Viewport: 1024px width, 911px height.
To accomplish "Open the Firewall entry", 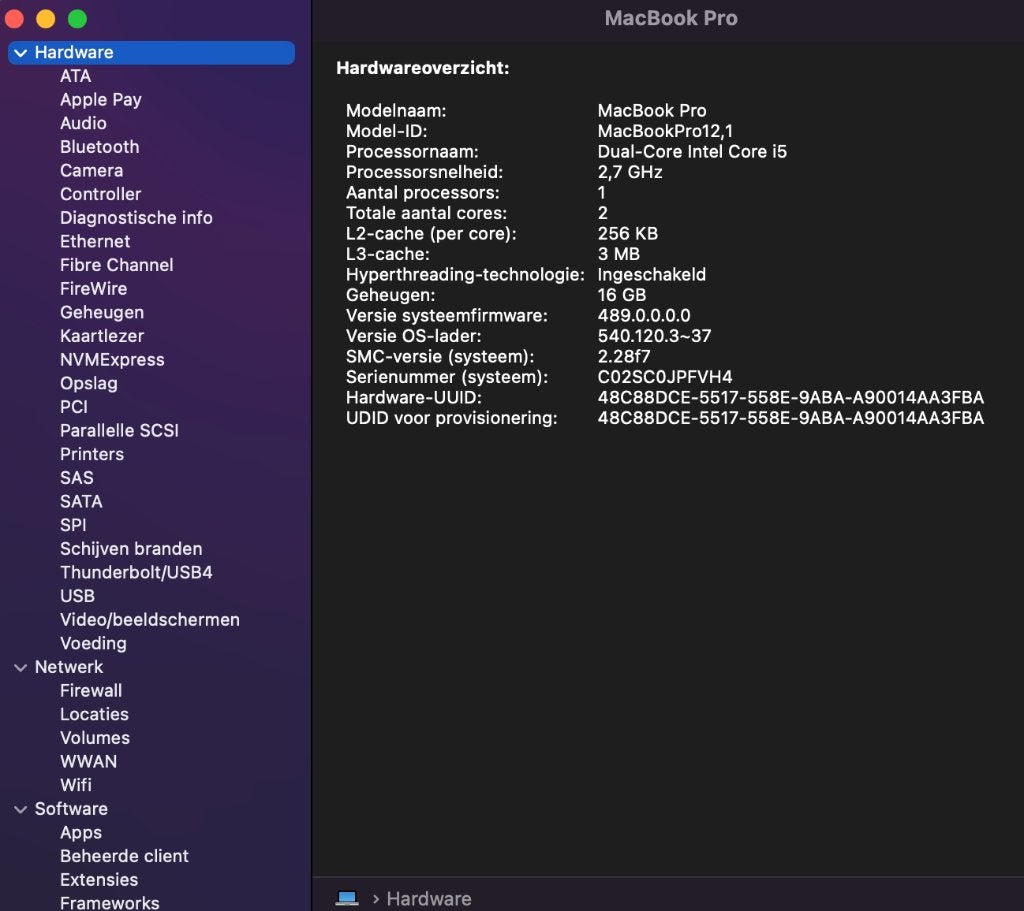I will point(91,691).
